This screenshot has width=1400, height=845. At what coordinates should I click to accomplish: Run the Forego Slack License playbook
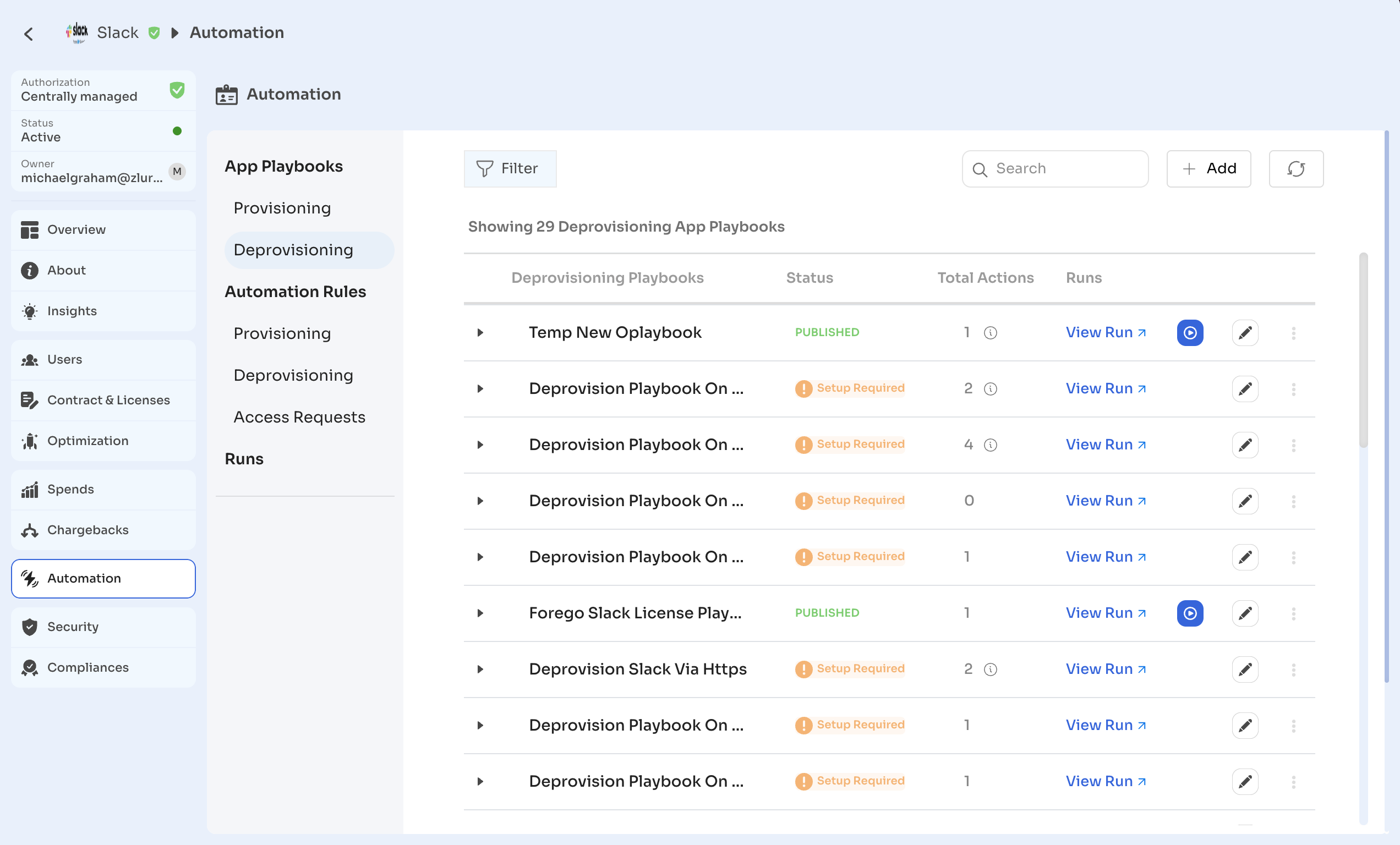coord(1190,613)
